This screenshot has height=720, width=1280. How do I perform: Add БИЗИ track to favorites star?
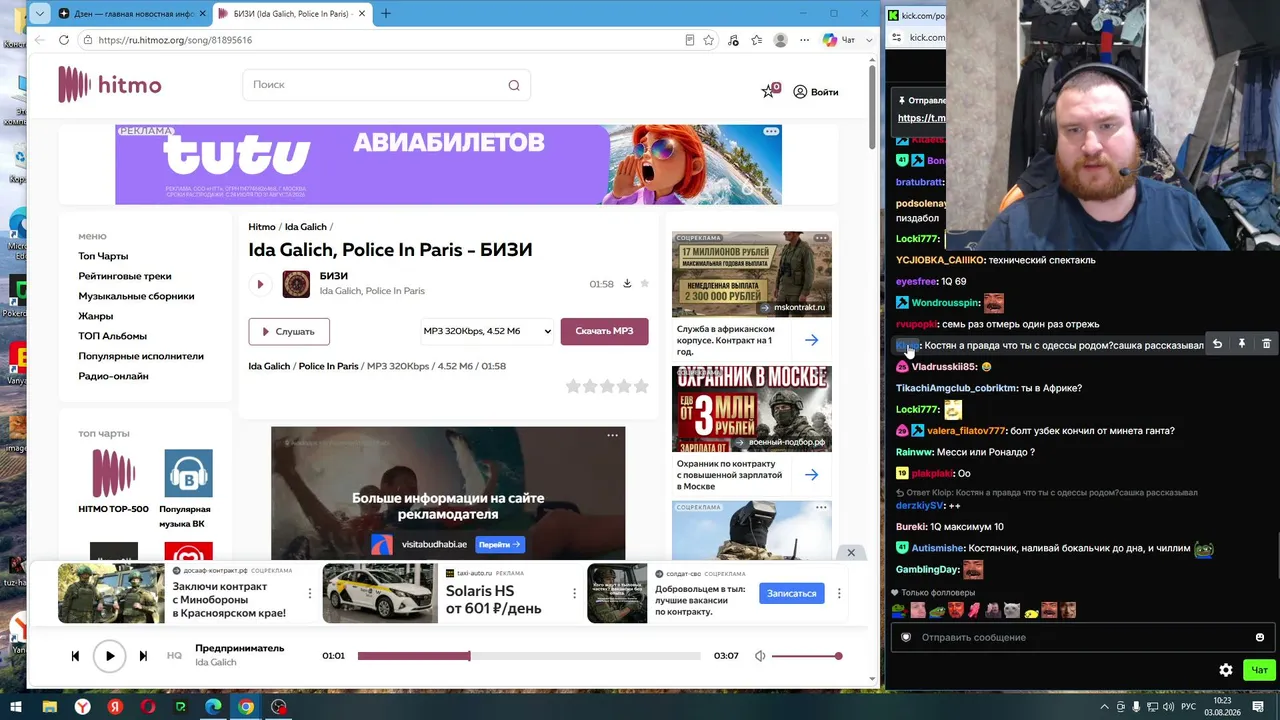pyautogui.click(x=645, y=283)
